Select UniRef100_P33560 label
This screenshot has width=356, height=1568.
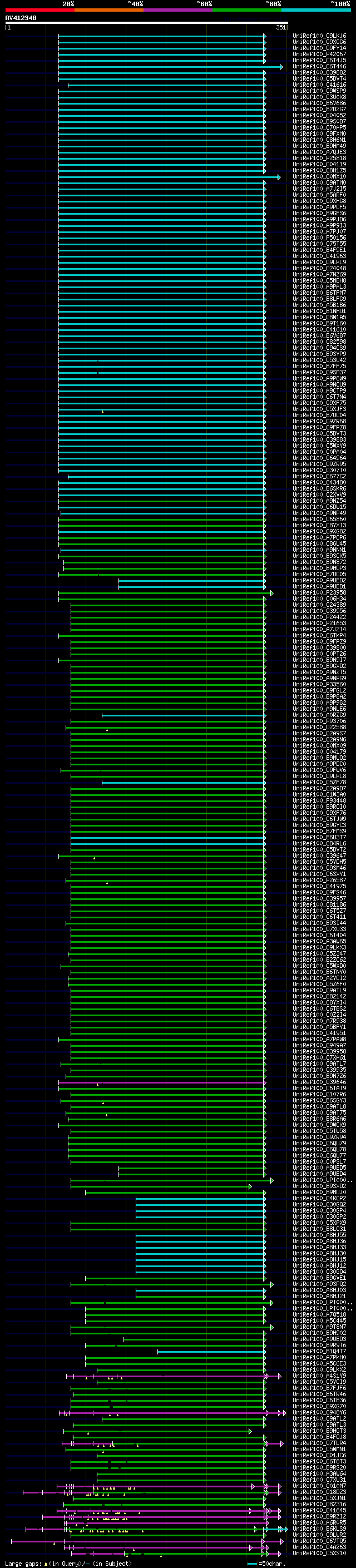click(319, 684)
